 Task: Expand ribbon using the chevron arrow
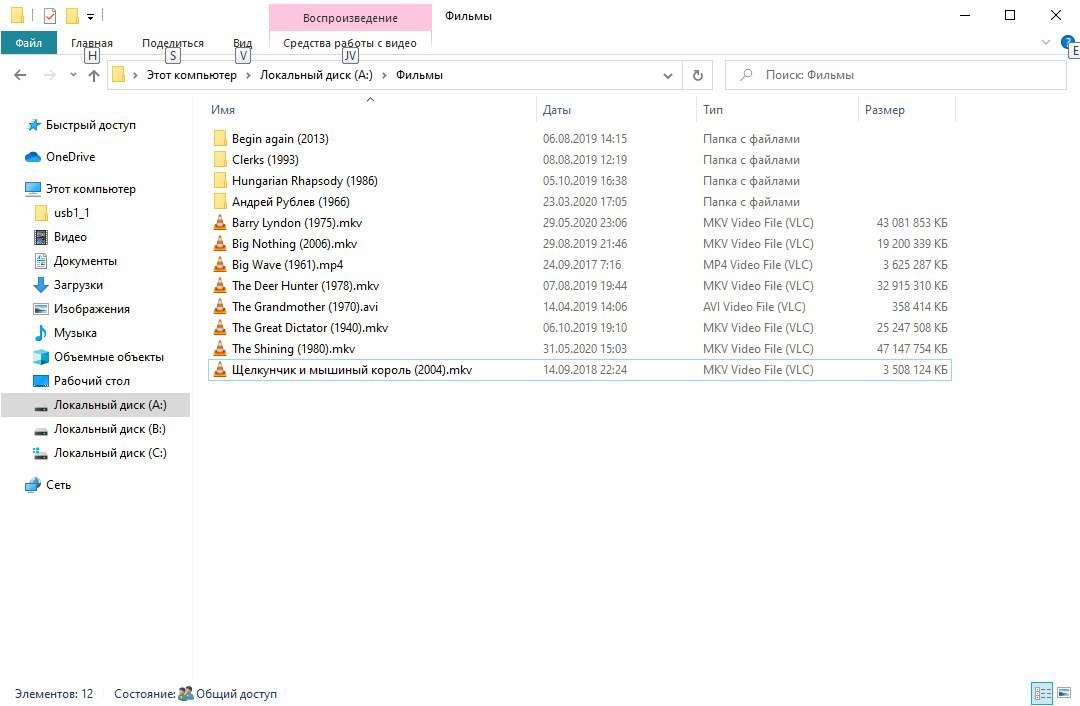coord(1046,43)
